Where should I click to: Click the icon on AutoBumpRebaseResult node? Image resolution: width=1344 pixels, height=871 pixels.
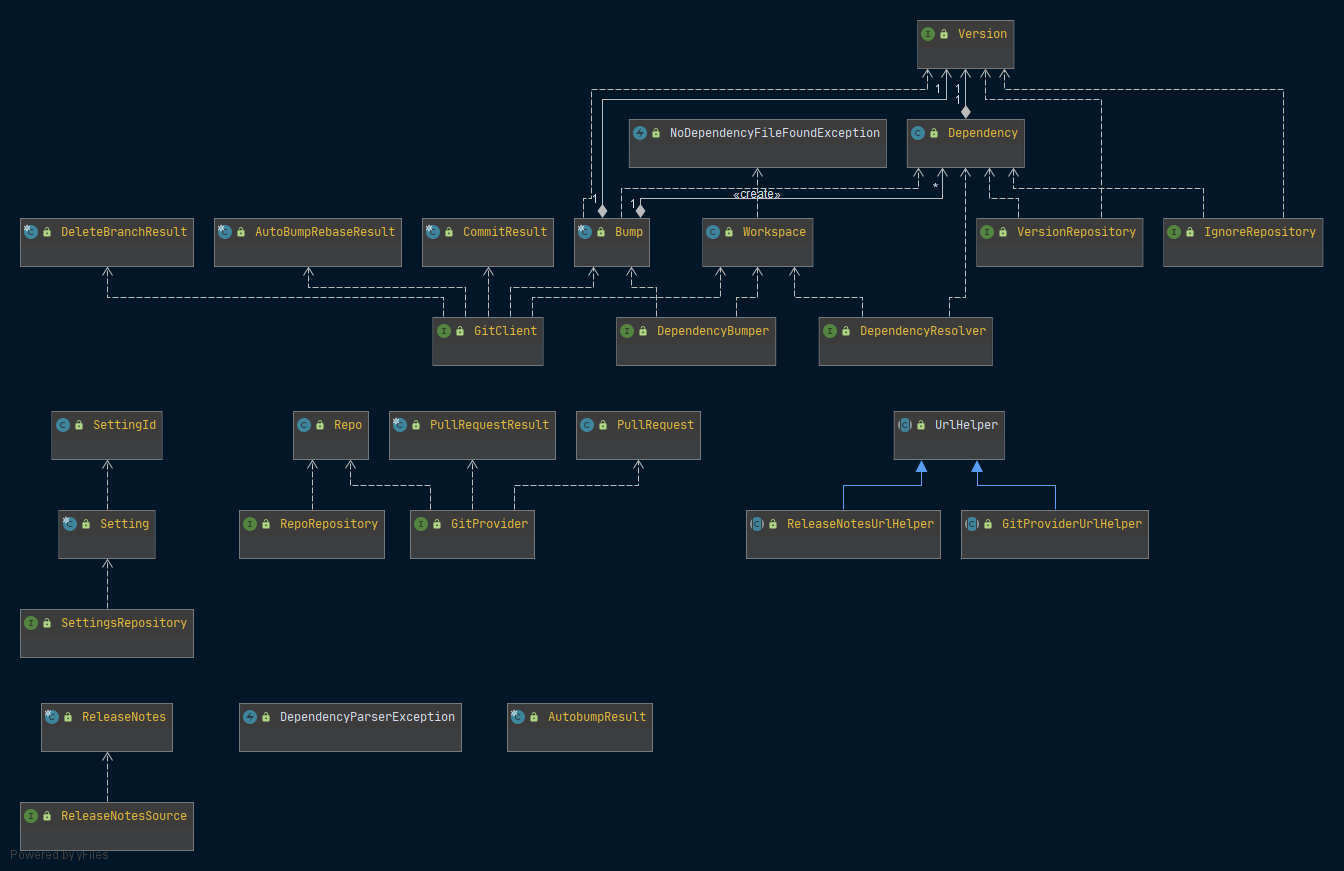tap(225, 232)
